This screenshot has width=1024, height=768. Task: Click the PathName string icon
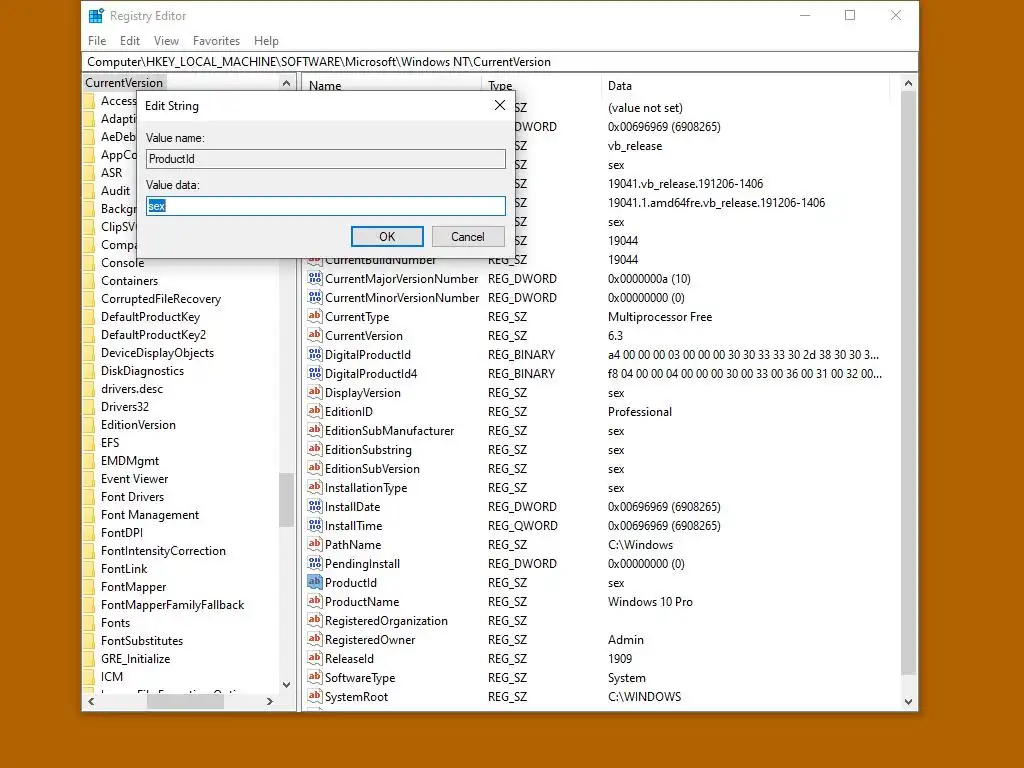(x=315, y=544)
